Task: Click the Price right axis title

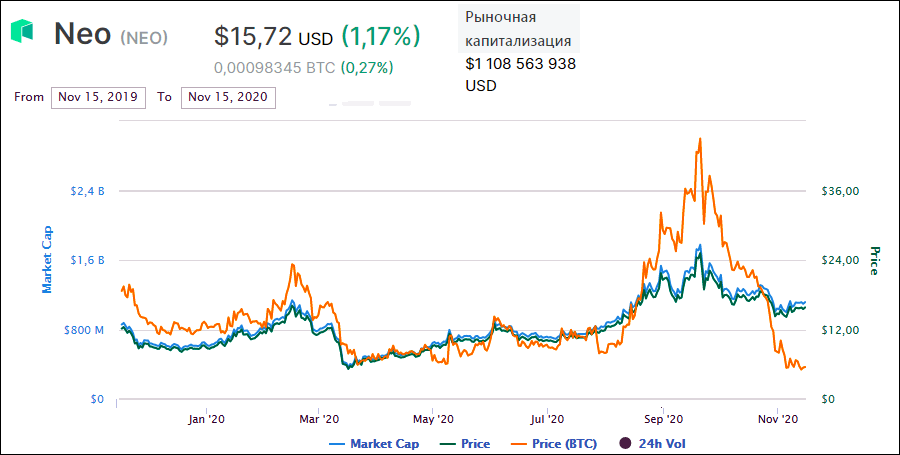Action: pyautogui.click(x=874, y=260)
